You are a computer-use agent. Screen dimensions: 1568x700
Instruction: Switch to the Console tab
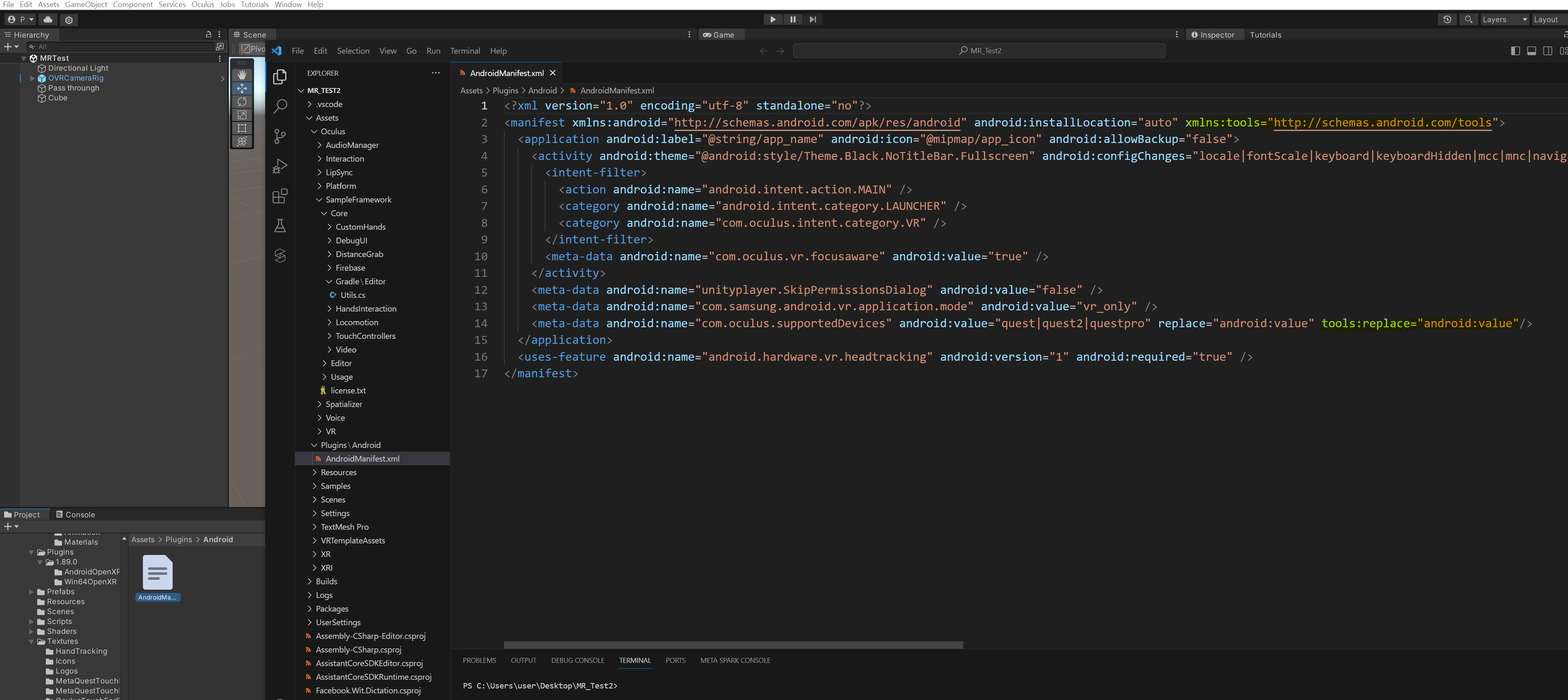(76, 514)
